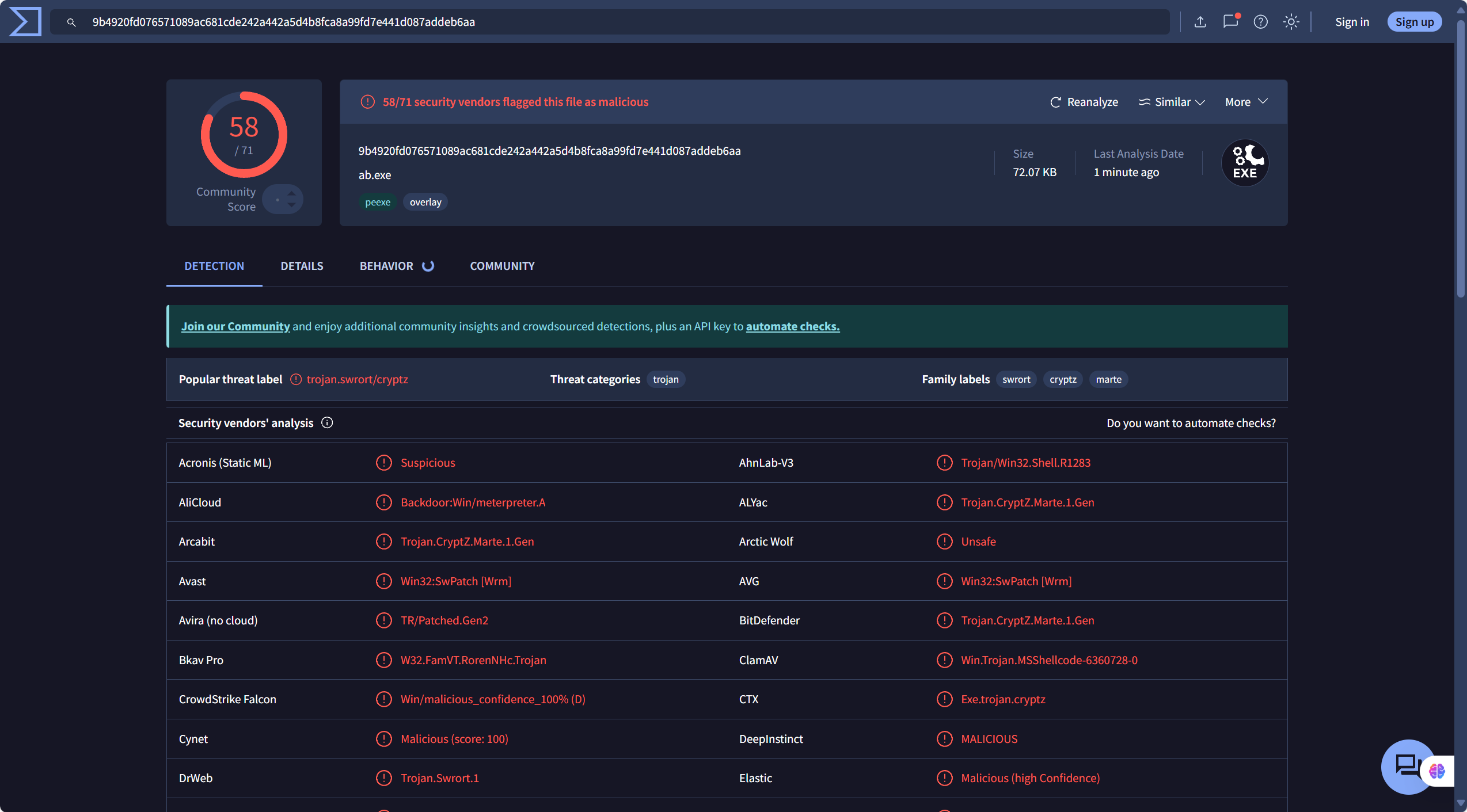Expand the Similar dropdown

click(1172, 102)
